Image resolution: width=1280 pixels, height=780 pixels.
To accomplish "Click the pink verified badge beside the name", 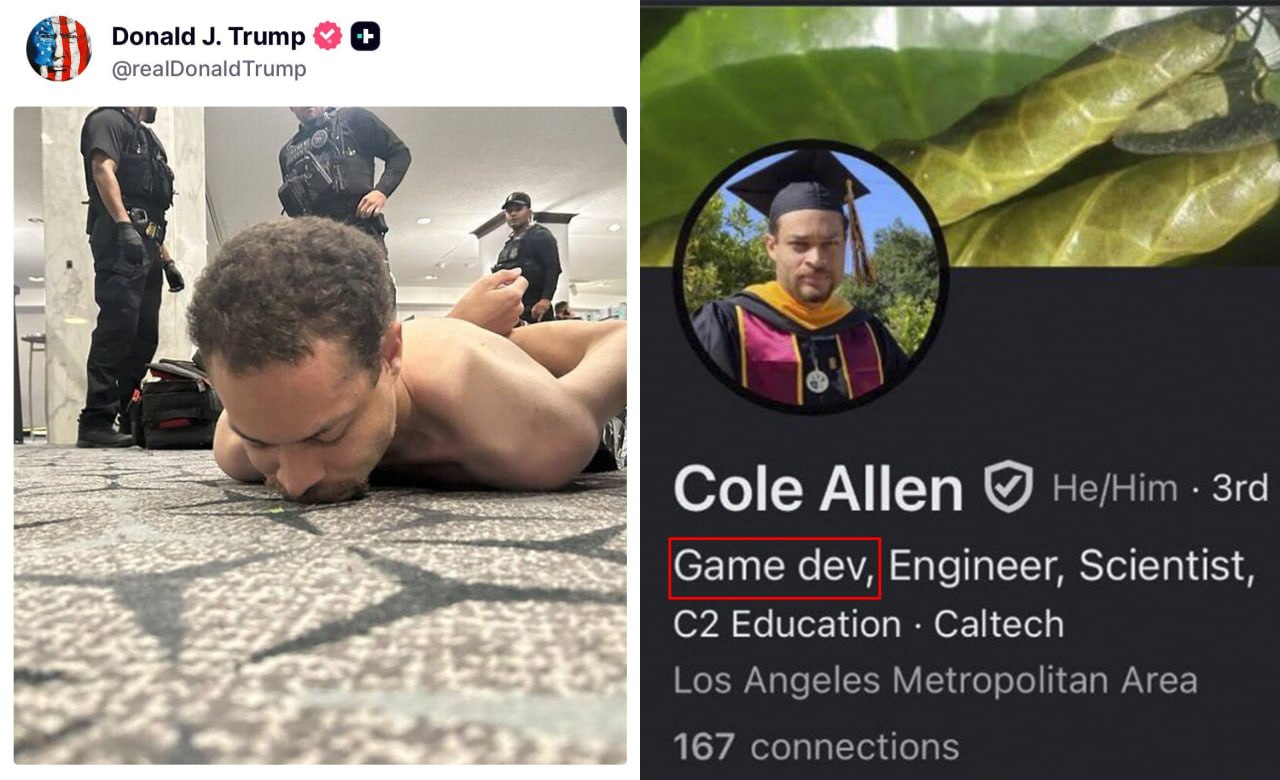I will (x=327, y=37).
